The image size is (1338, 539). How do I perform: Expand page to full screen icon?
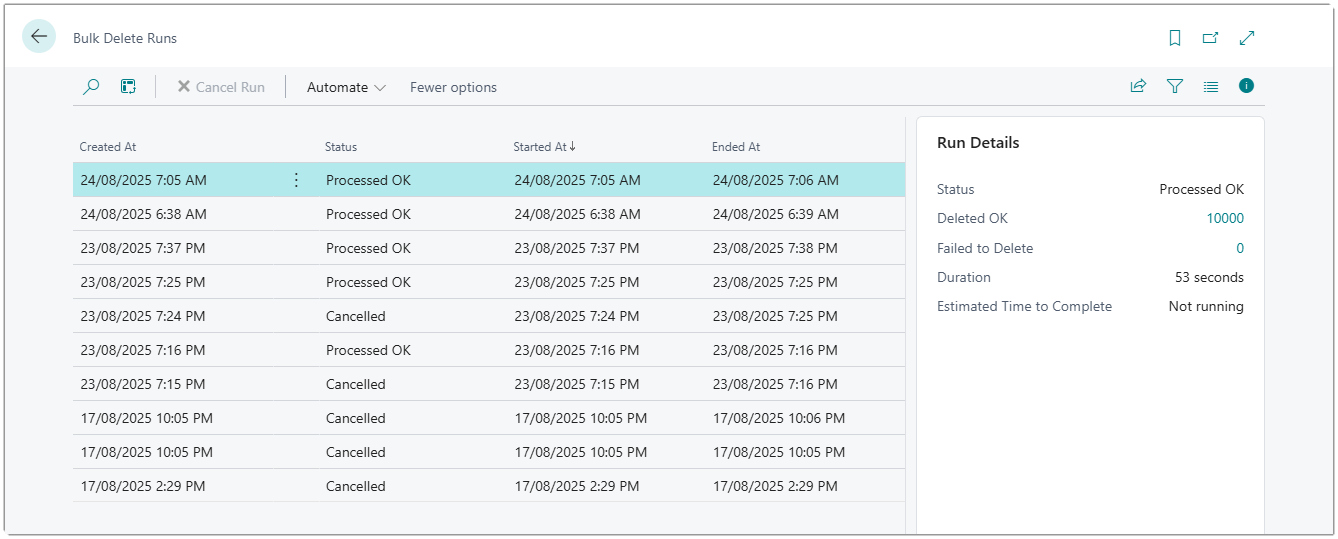[x=1247, y=38]
